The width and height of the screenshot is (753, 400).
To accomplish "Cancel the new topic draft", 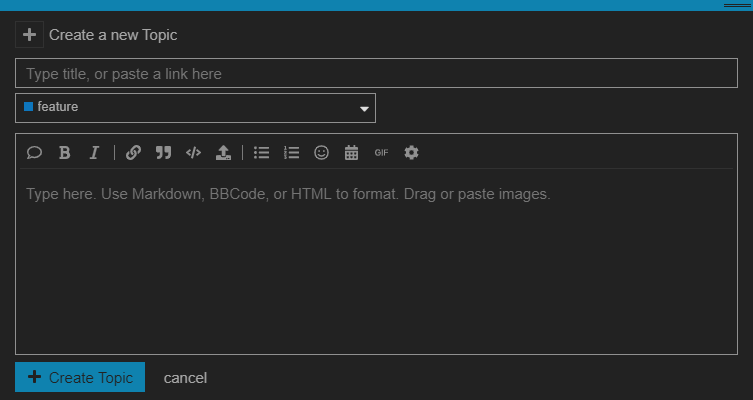I will (x=185, y=378).
